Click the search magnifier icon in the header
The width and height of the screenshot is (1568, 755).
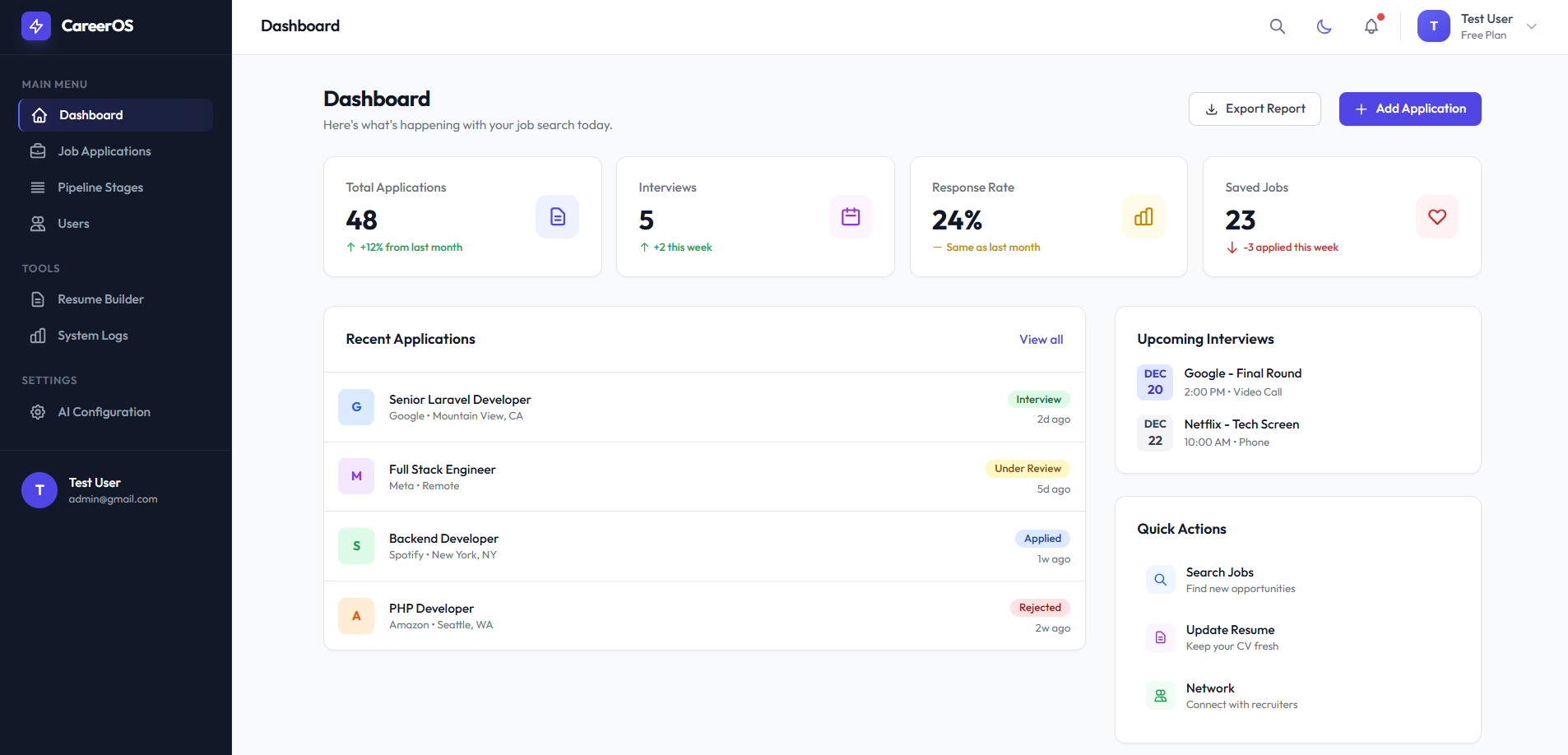1277,26
